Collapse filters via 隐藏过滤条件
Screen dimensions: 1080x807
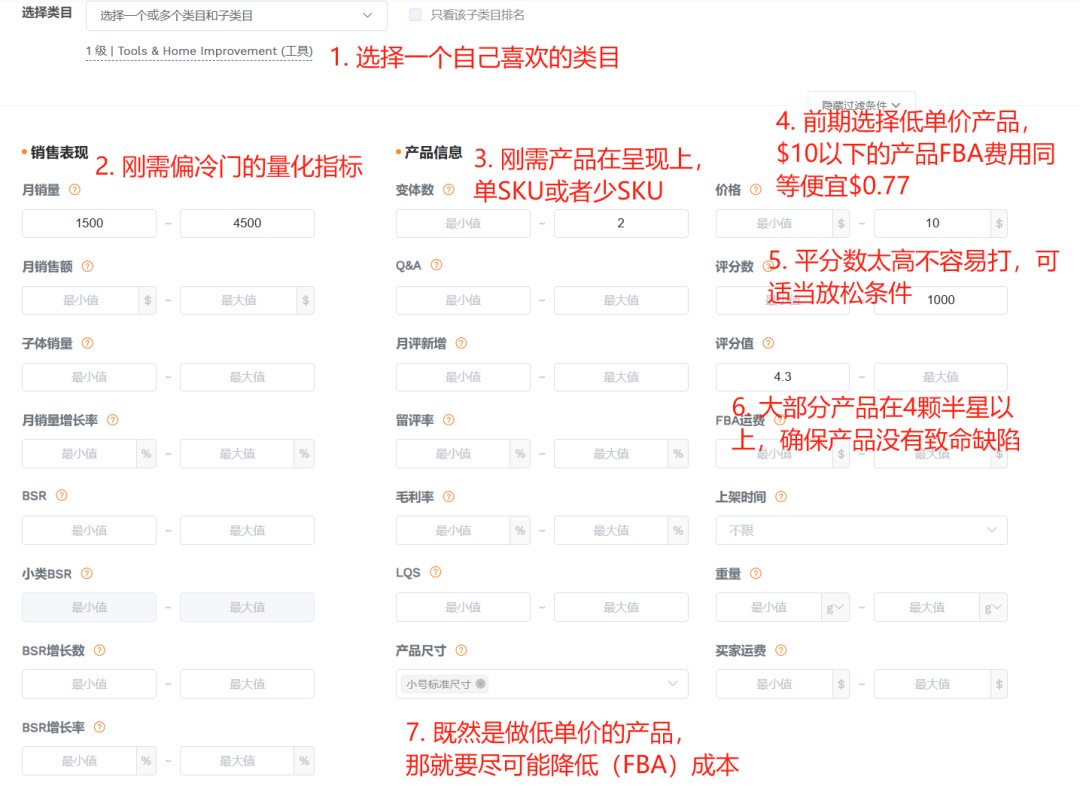[x=862, y=103]
